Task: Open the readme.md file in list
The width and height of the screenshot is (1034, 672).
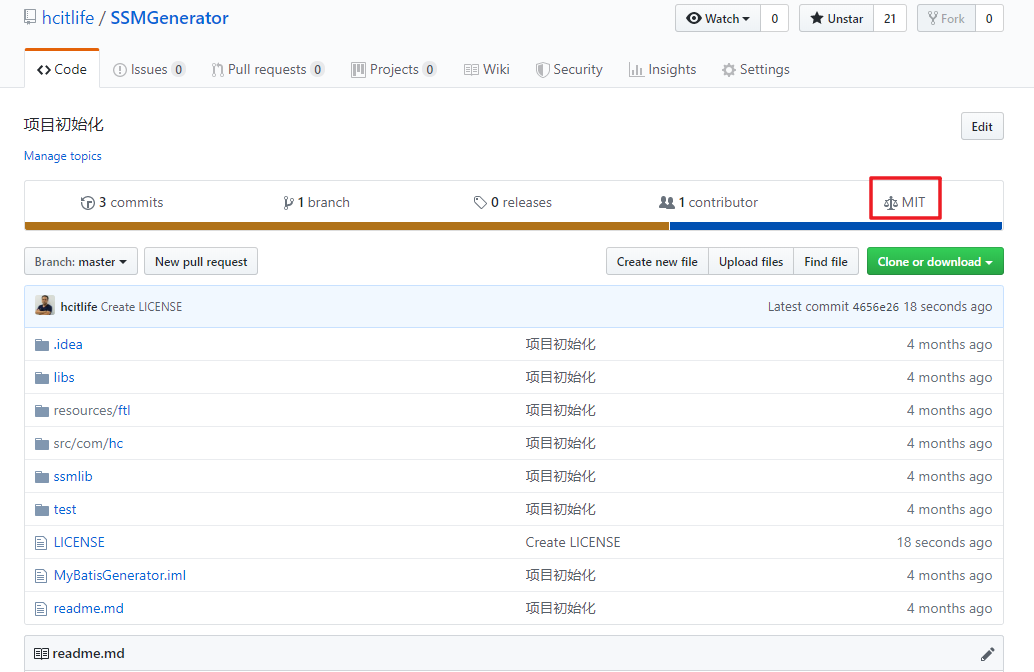Action: (x=88, y=608)
